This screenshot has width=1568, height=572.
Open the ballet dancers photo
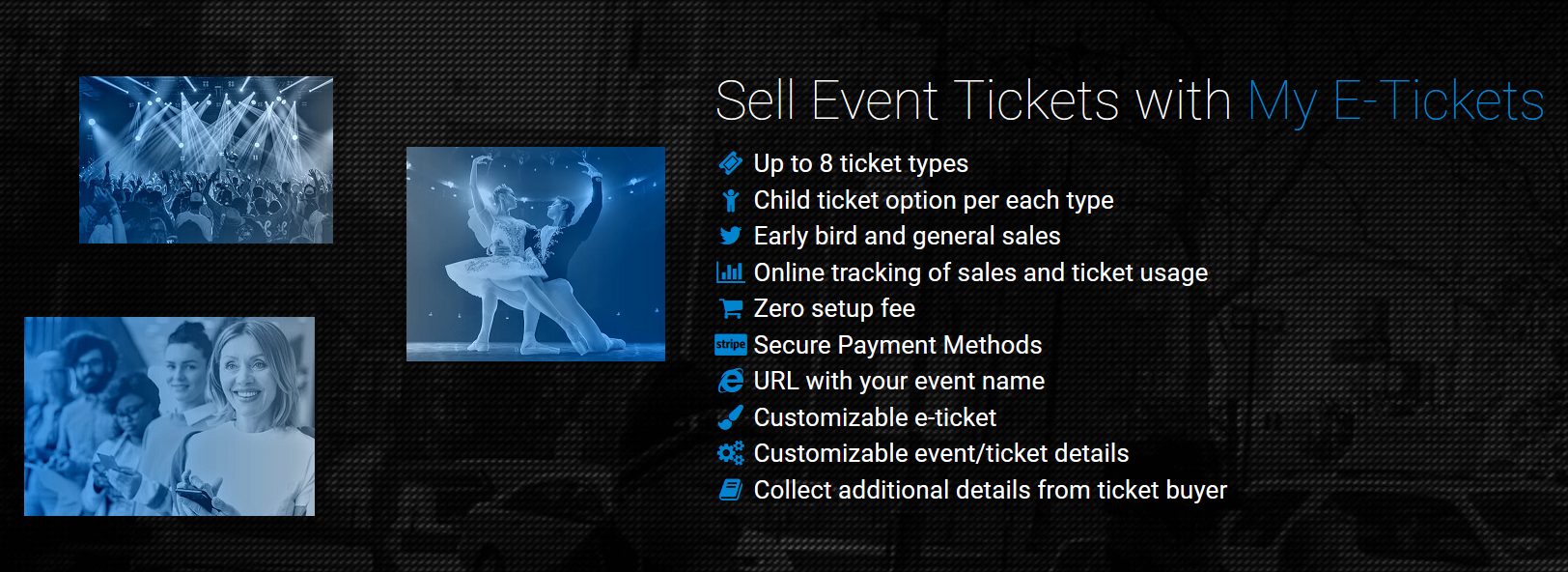point(536,254)
